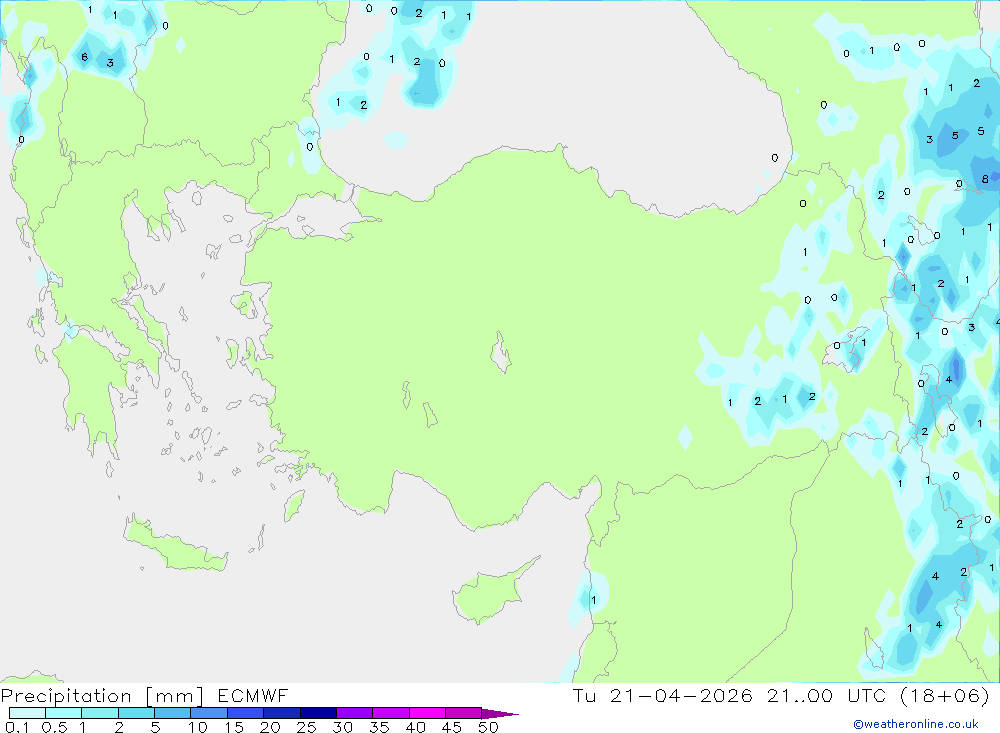Click the '0.5' legend scale label

[54, 727]
